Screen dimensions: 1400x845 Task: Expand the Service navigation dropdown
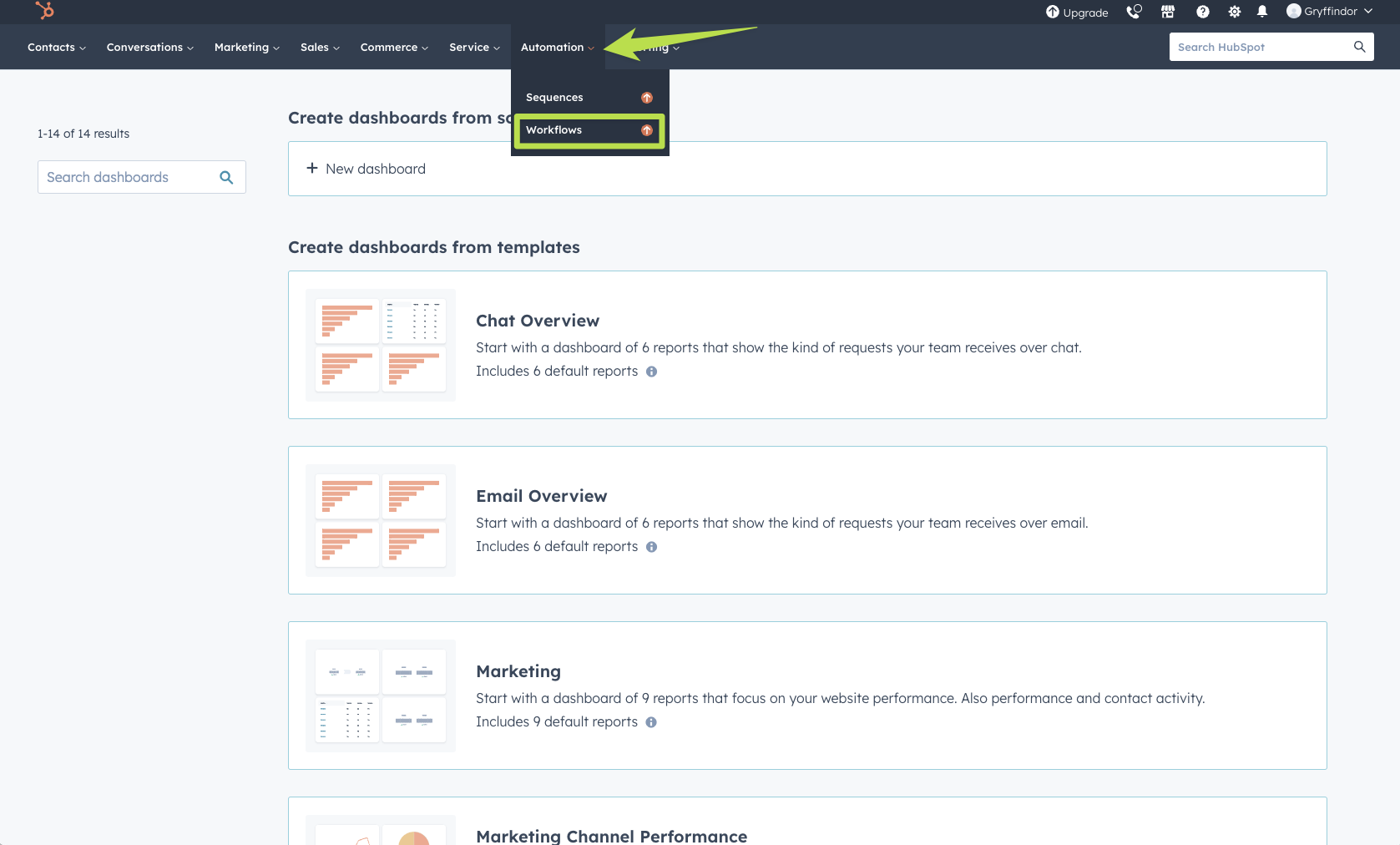click(474, 48)
